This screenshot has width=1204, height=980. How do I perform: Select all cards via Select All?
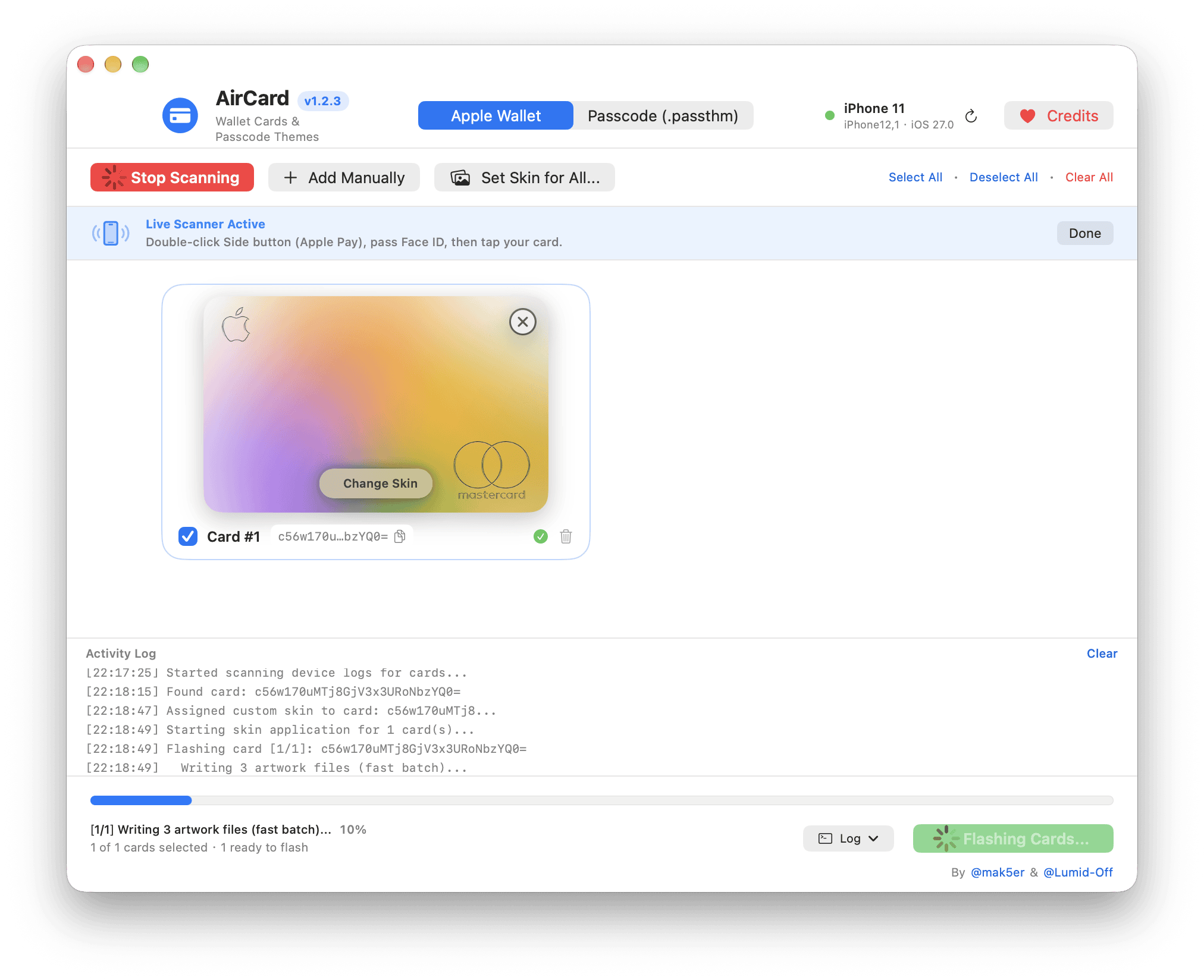(x=915, y=177)
